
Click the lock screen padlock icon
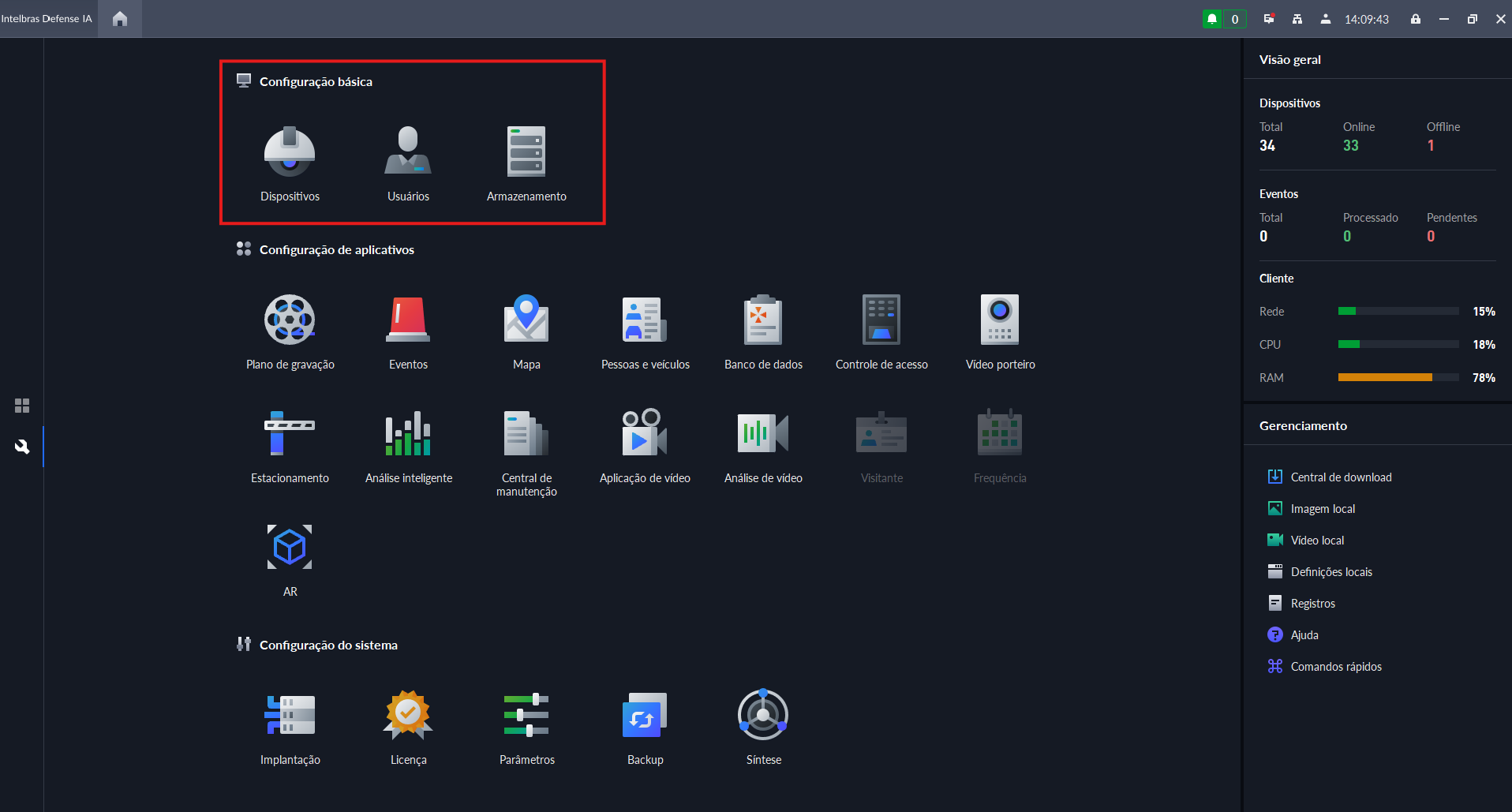[1416, 19]
